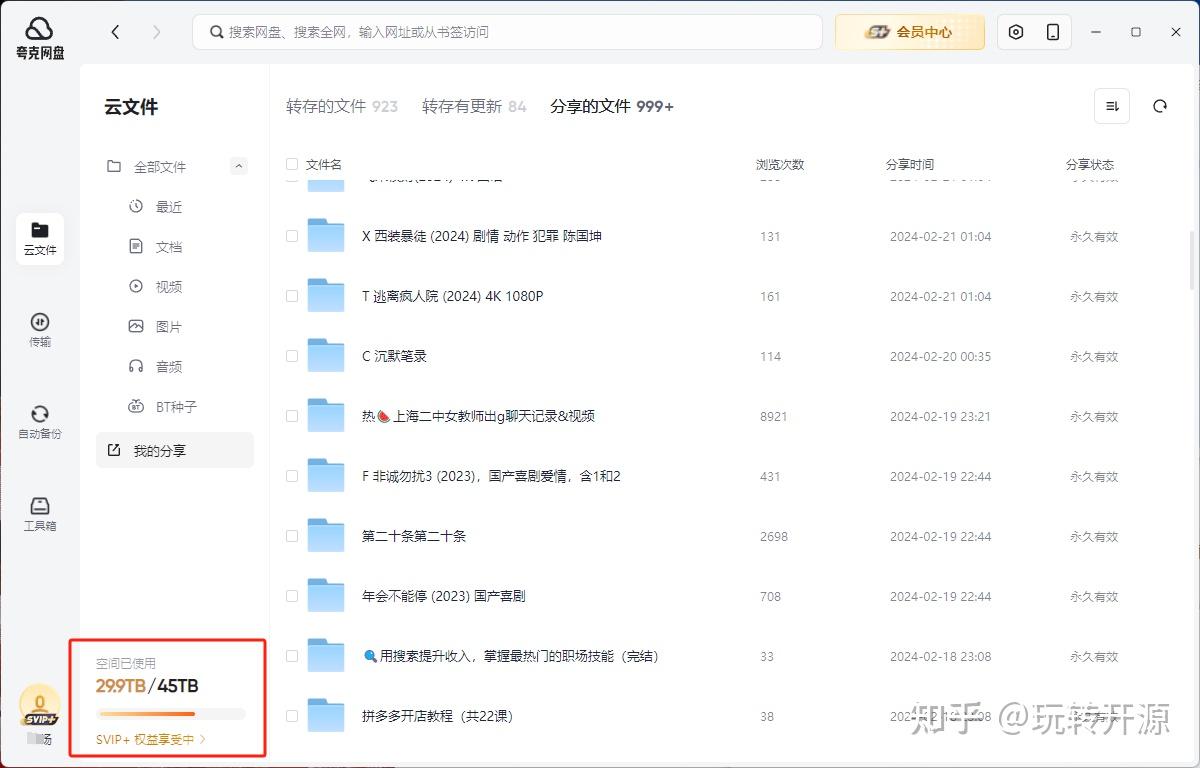1200x768 pixels.
Task: Open folder icon of 逃离疯人院 row
Action: [x=326, y=295]
